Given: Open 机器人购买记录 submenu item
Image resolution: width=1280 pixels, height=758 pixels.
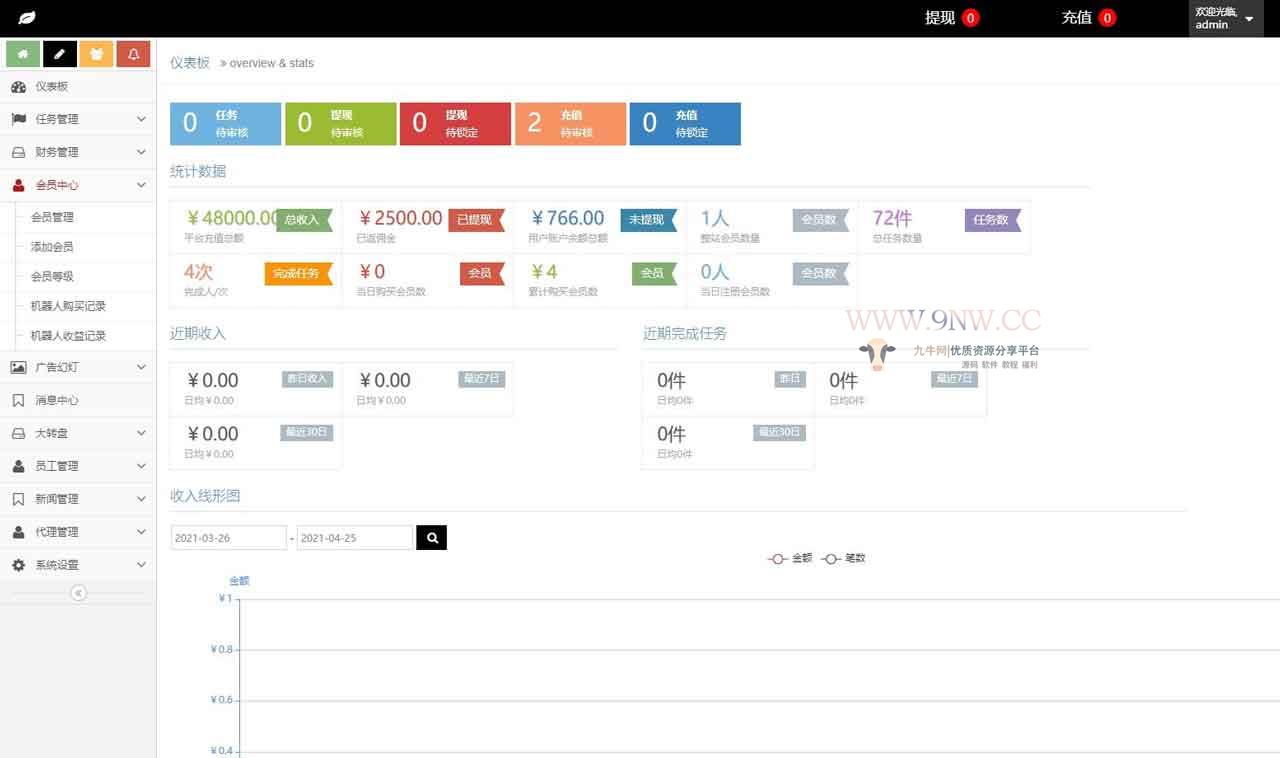Looking at the screenshot, I should [x=68, y=306].
